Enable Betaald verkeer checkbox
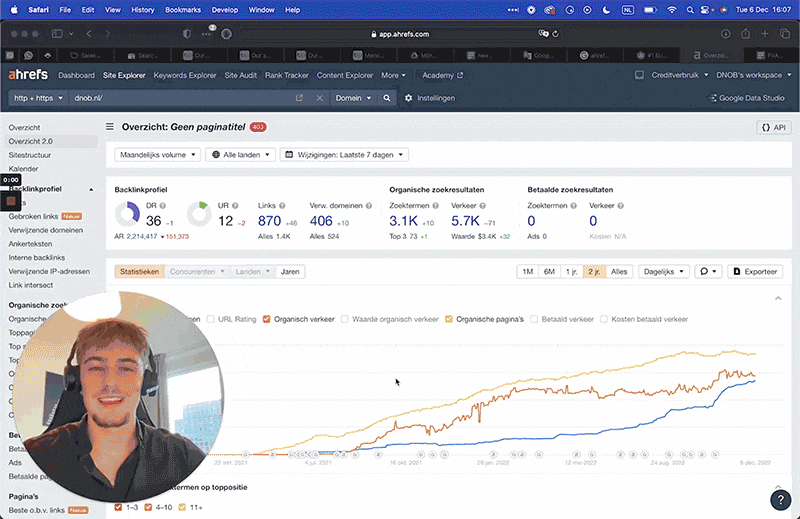This screenshot has height=519, width=800. point(534,319)
